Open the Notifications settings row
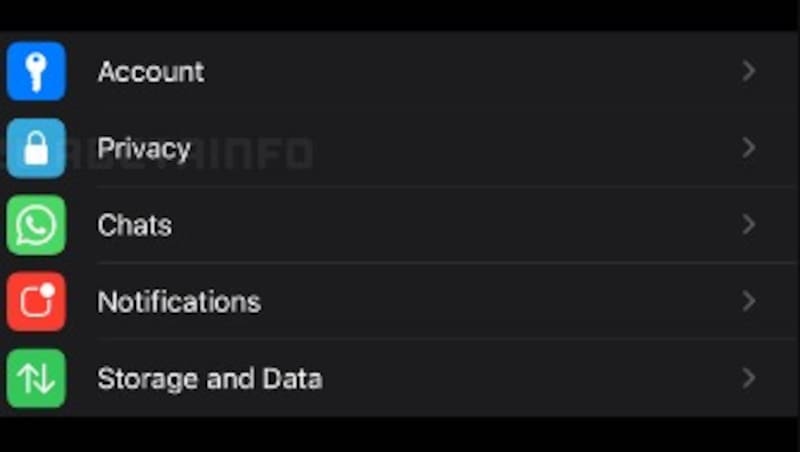This screenshot has width=800, height=452. [x=420, y=301]
